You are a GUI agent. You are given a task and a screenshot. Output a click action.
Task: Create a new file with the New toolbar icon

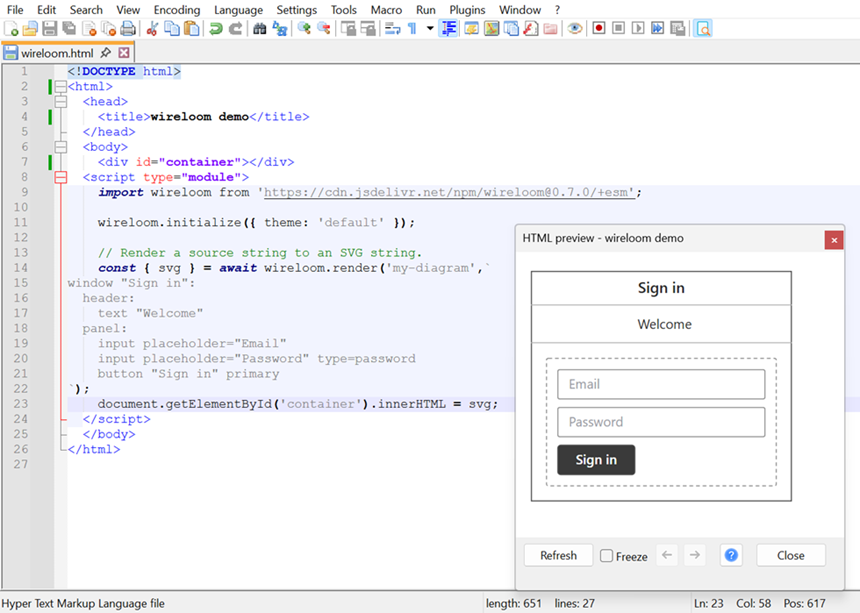(x=11, y=29)
